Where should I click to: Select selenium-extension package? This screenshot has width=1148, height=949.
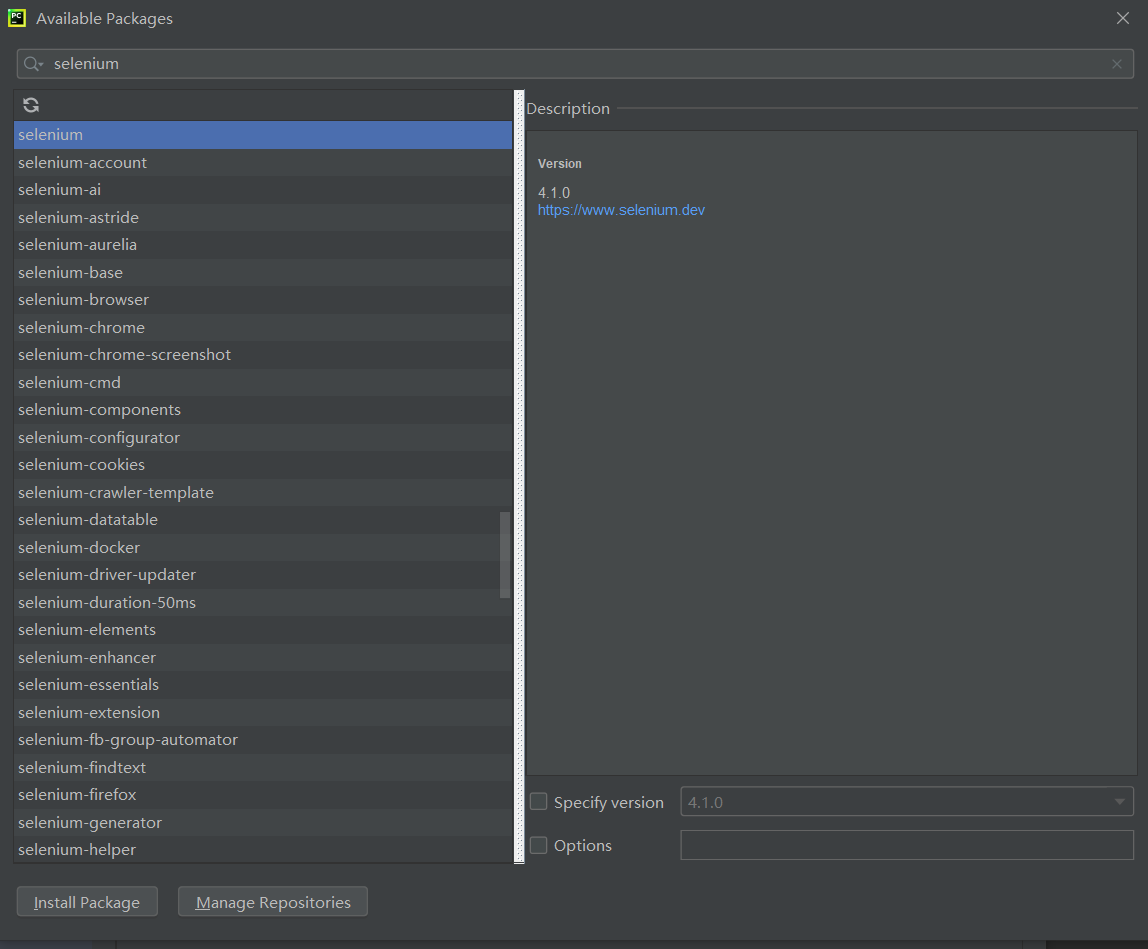[263, 712]
